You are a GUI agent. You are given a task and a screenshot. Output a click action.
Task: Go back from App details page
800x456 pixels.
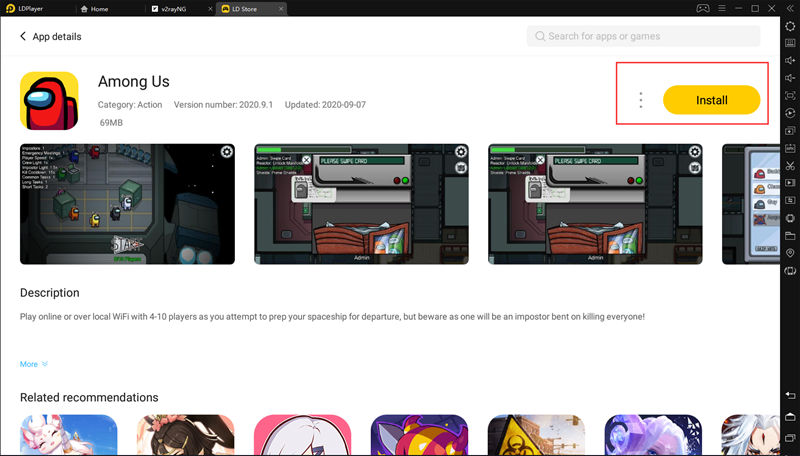(23, 36)
